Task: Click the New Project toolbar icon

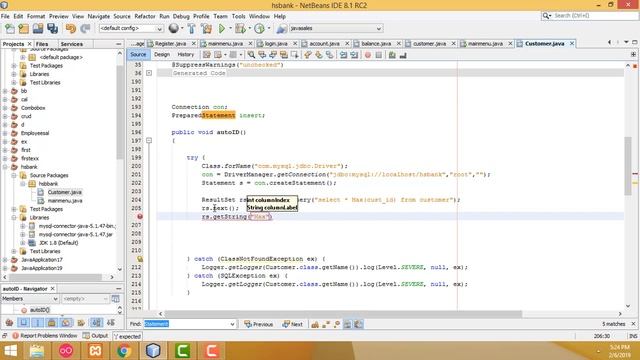Action: click(x=24, y=29)
